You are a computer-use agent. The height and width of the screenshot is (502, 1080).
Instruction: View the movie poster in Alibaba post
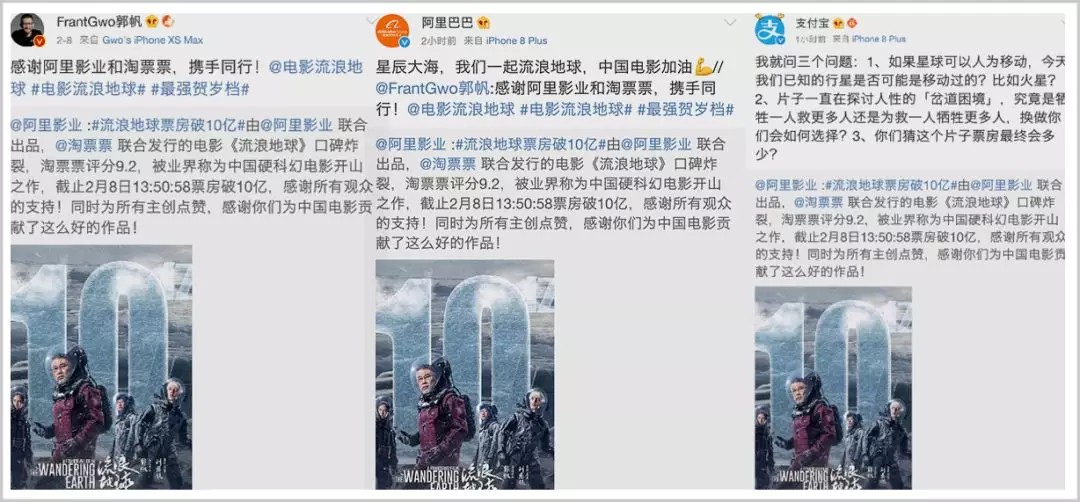point(465,375)
